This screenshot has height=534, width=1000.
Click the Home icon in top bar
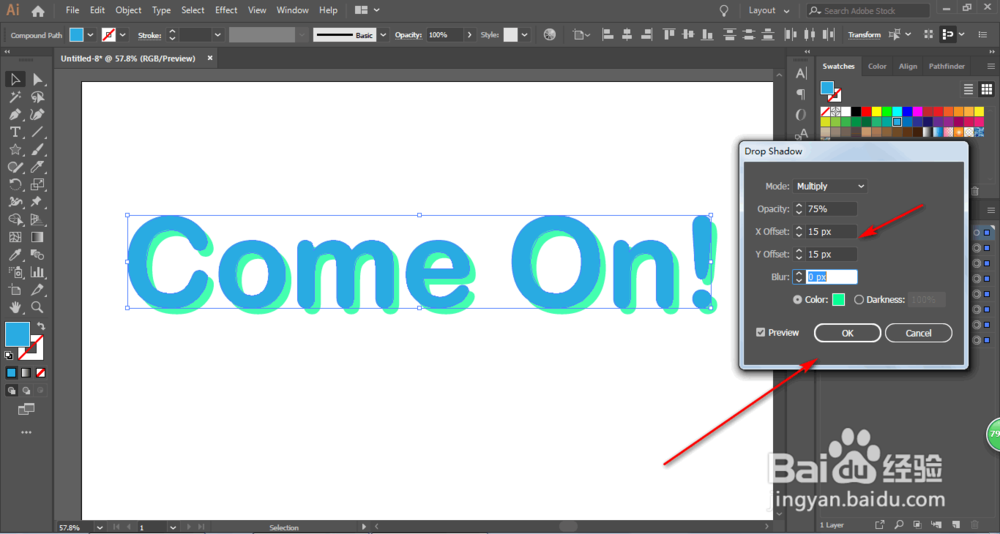click(38, 11)
